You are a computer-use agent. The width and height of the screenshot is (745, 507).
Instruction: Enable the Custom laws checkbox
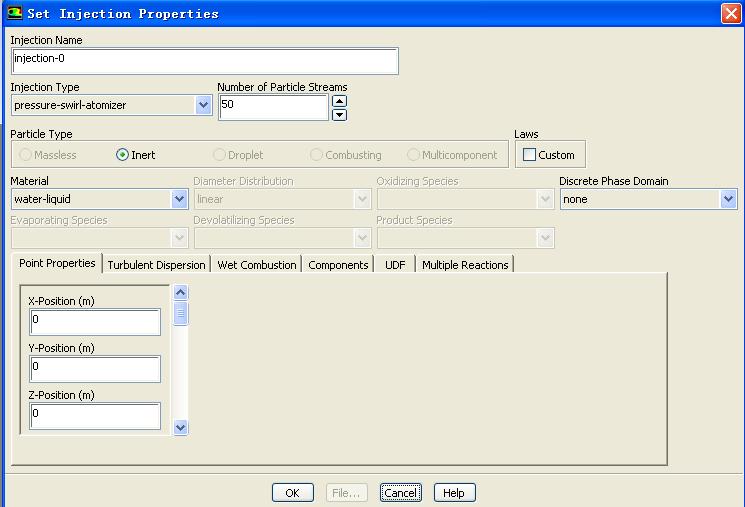(530, 155)
